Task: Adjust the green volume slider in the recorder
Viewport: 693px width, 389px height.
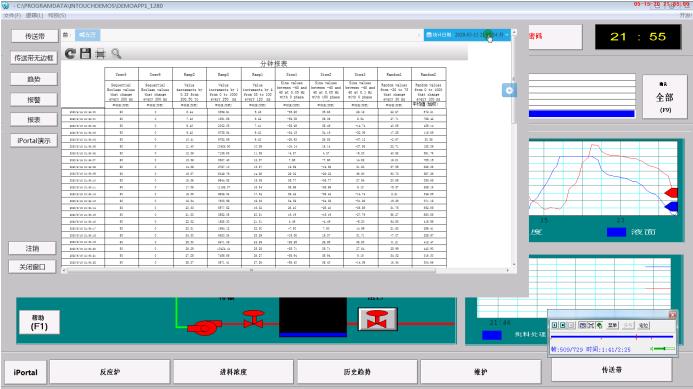Action: [663, 349]
